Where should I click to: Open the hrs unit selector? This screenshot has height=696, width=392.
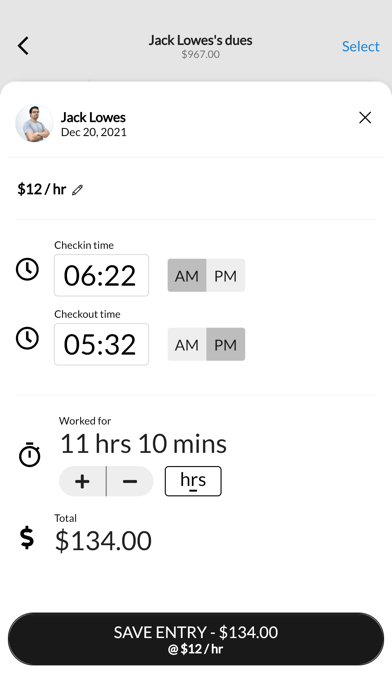point(193,481)
